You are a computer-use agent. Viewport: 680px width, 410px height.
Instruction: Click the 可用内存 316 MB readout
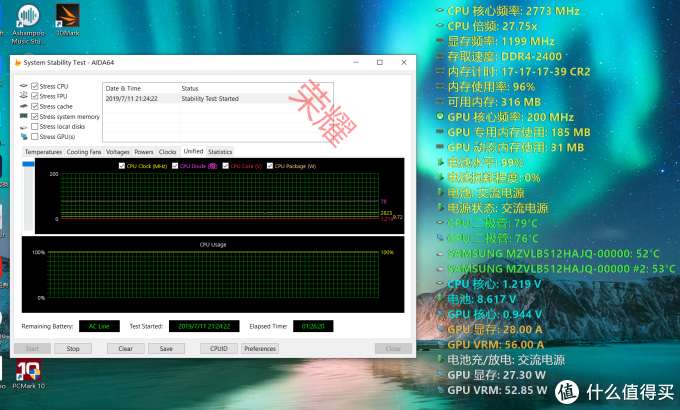pyautogui.click(x=494, y=102)
